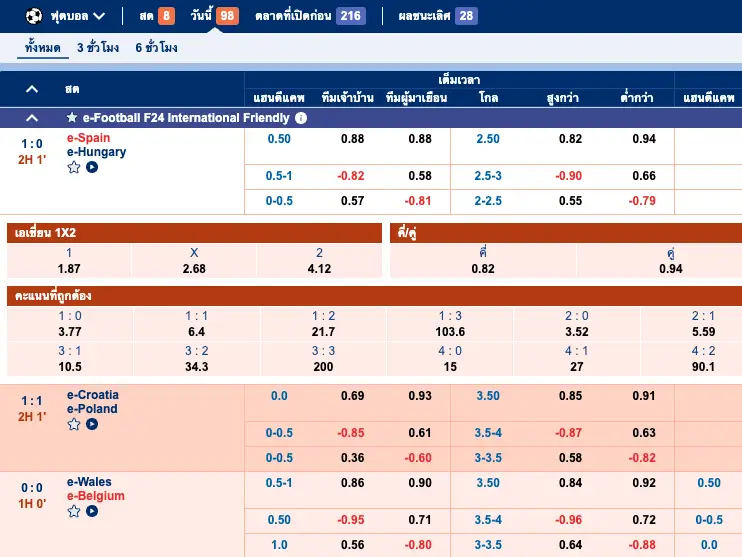The image size is (742, 557).
Task: Choose correct score 1:3 at 103.6
Action: pyautogui.click(x=450, y=324)
